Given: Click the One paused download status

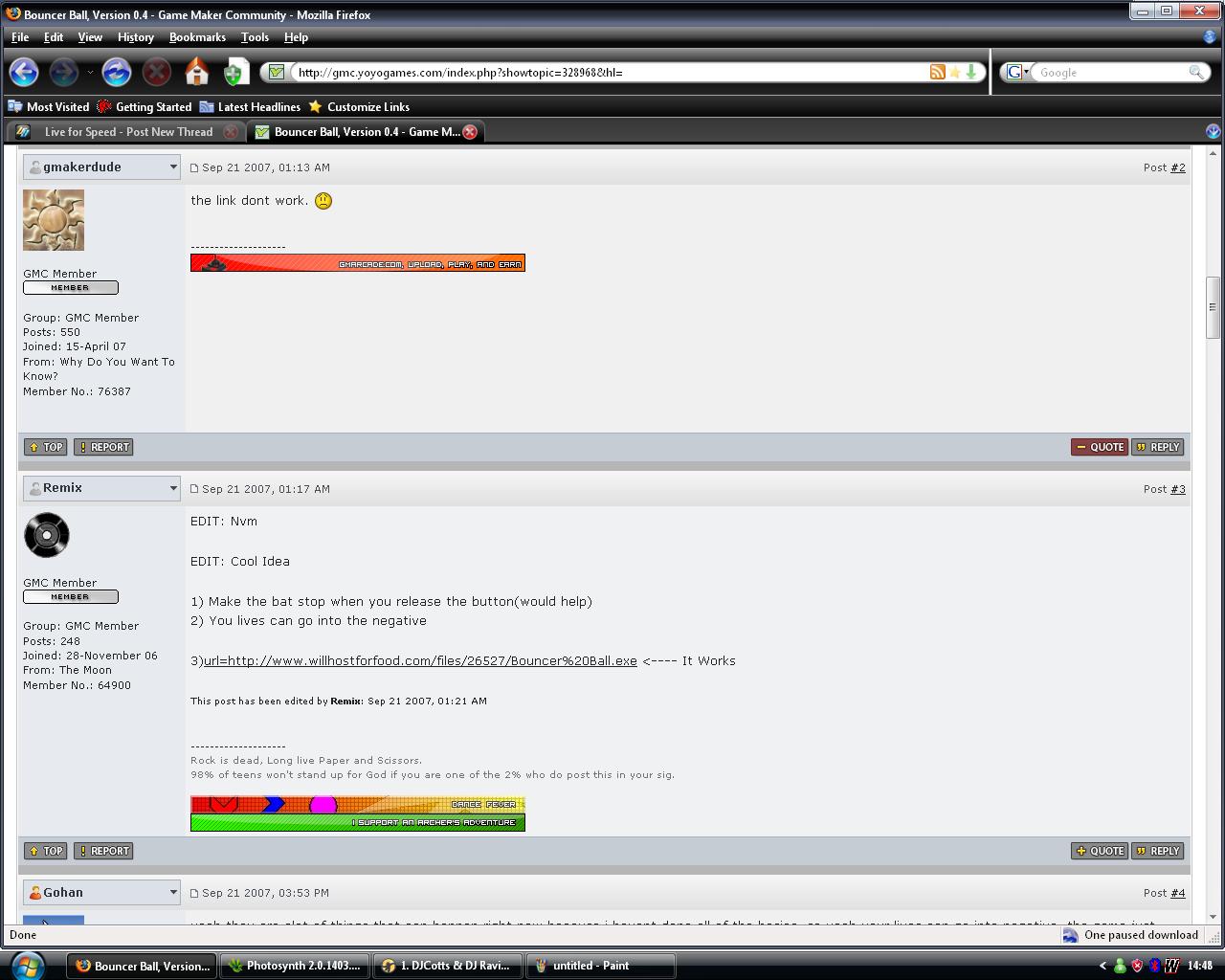Looking at the screenshot, I should coord(1130,935).
